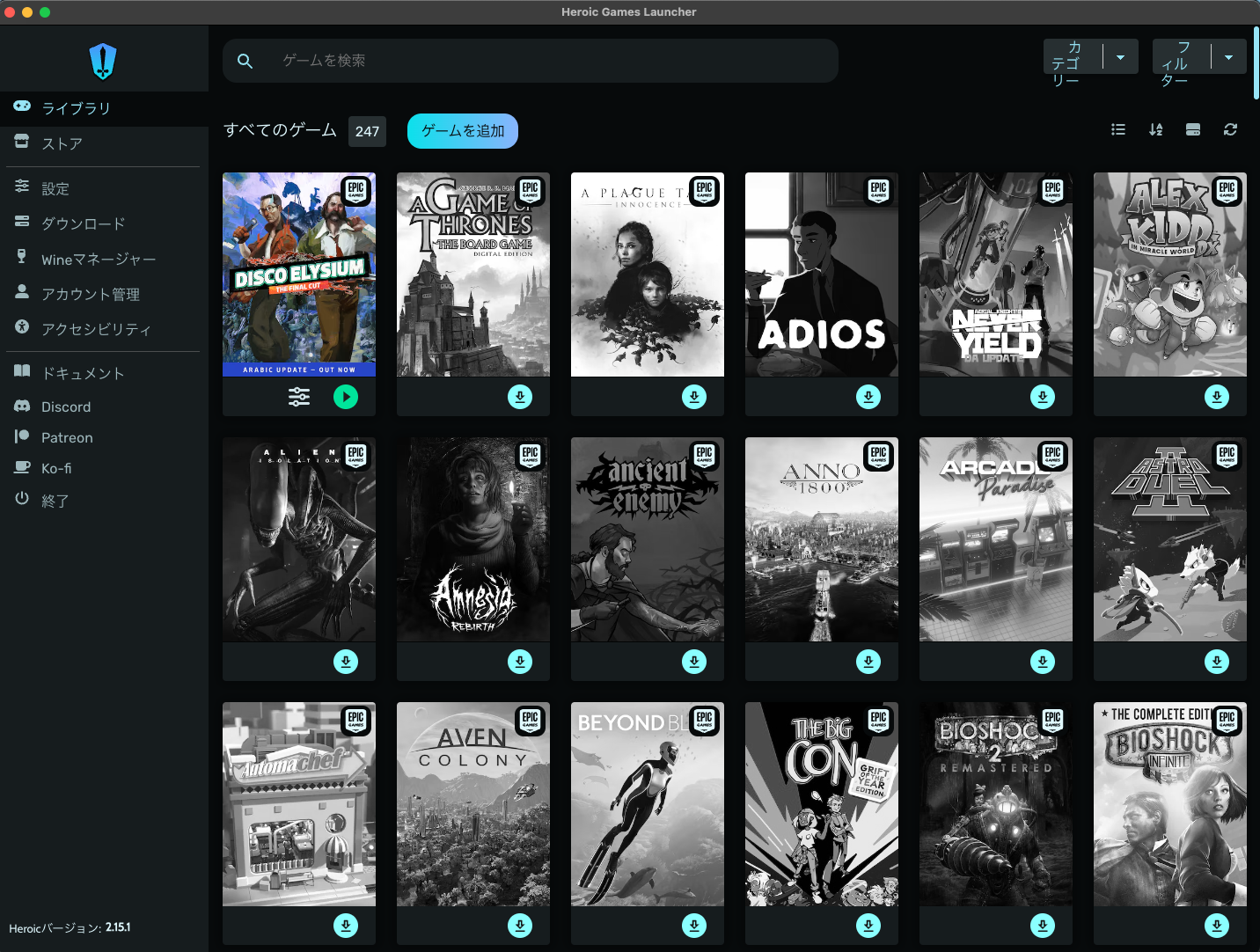This screenshot has height=952, width=1260.
Task: Click the search magnifier icon
Action: coord(245,61)
